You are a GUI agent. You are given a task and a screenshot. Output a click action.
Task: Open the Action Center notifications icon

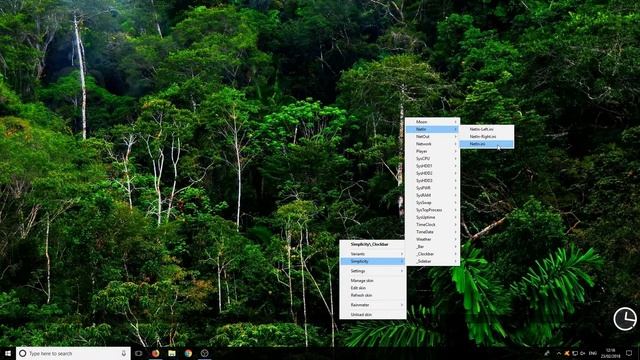[x=629, y=353]
